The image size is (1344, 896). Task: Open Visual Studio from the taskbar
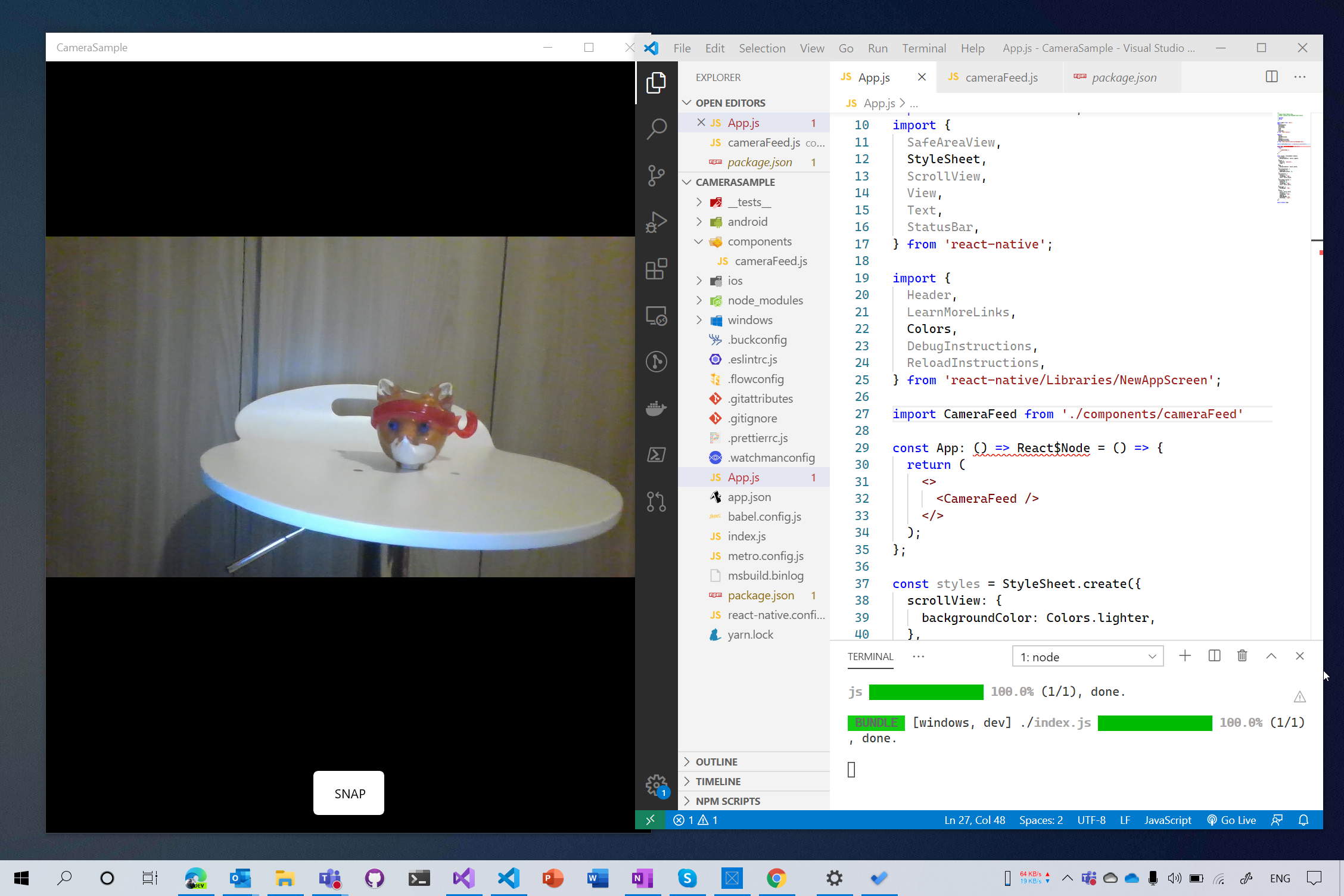click(x=463, y=878)
